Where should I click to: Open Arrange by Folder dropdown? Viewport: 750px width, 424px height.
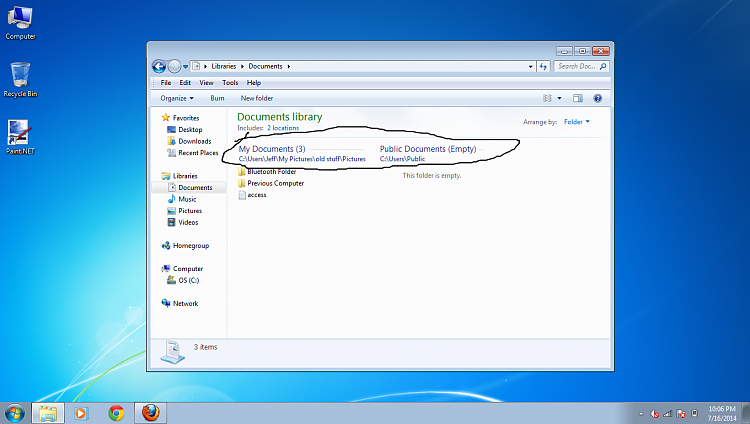click(x=577, y=122)
